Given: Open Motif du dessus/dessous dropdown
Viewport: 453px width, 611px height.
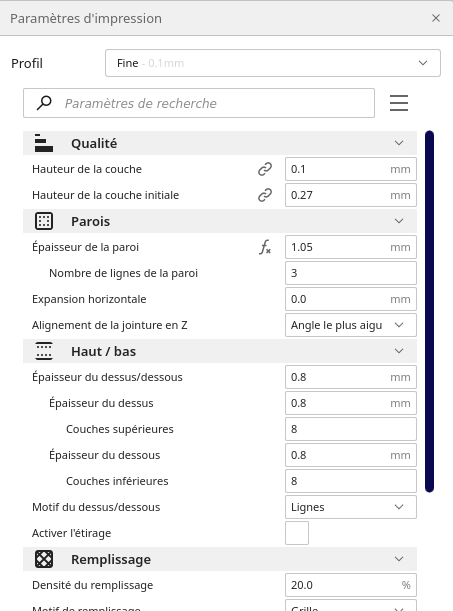Looking at the screenshot, I should click(x=351, y=507).
